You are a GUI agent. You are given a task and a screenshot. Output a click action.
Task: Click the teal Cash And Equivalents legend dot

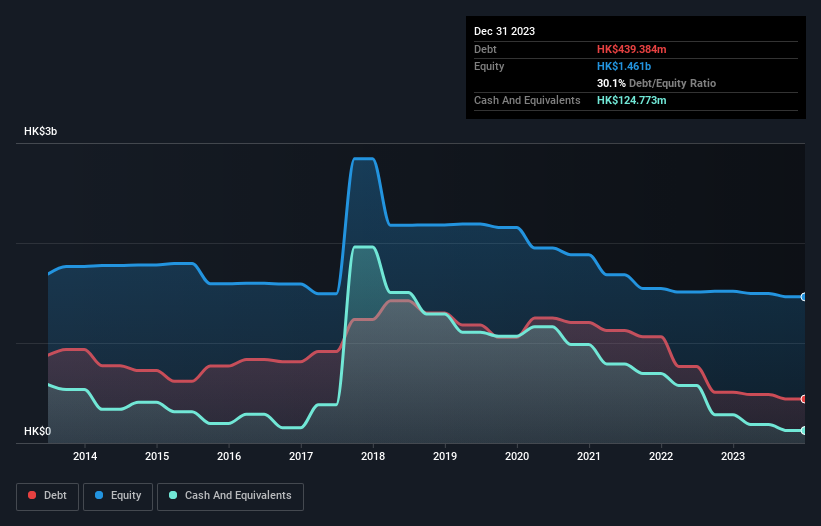point(173,495)
